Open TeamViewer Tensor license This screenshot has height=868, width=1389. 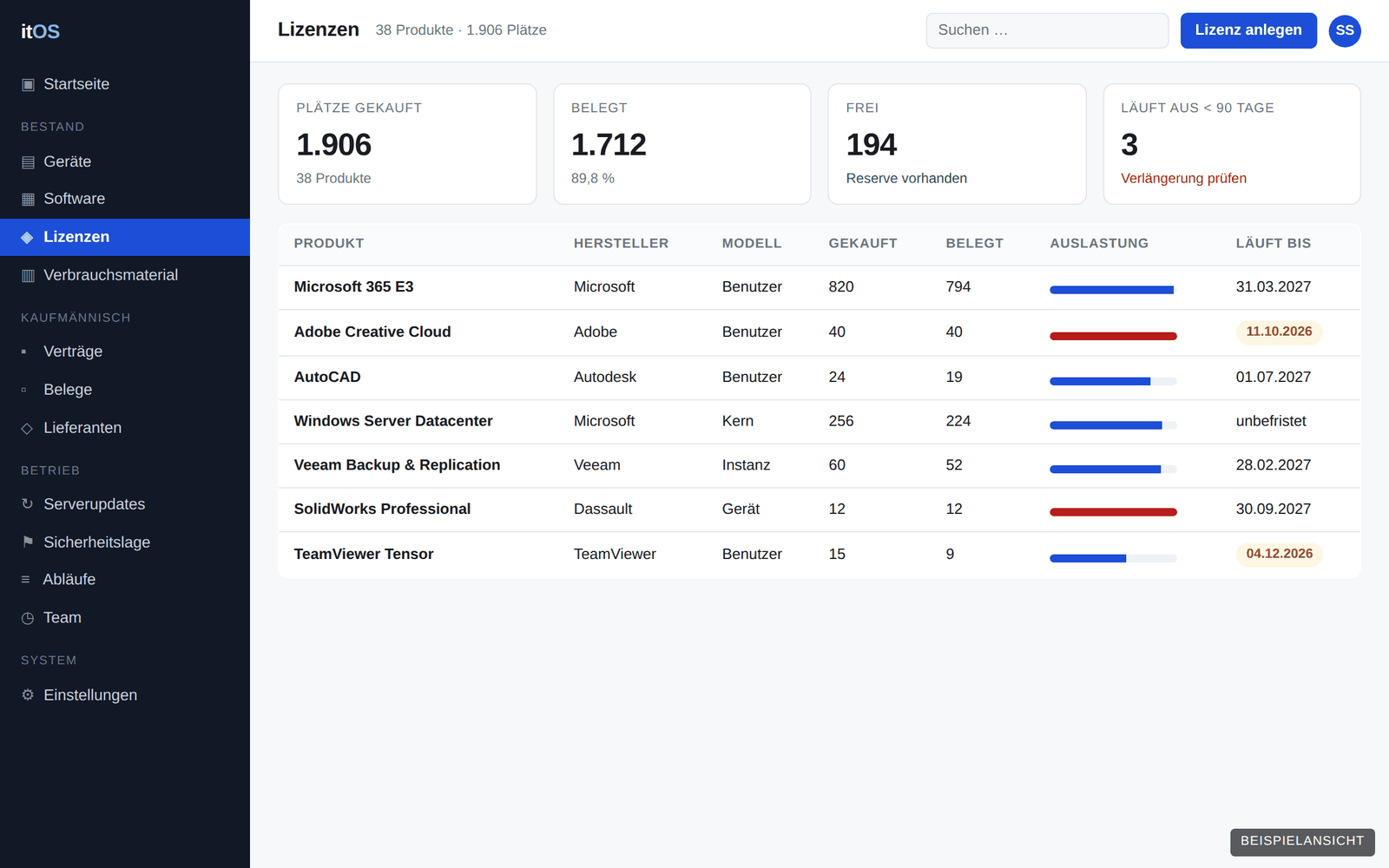tap(364, 554)
